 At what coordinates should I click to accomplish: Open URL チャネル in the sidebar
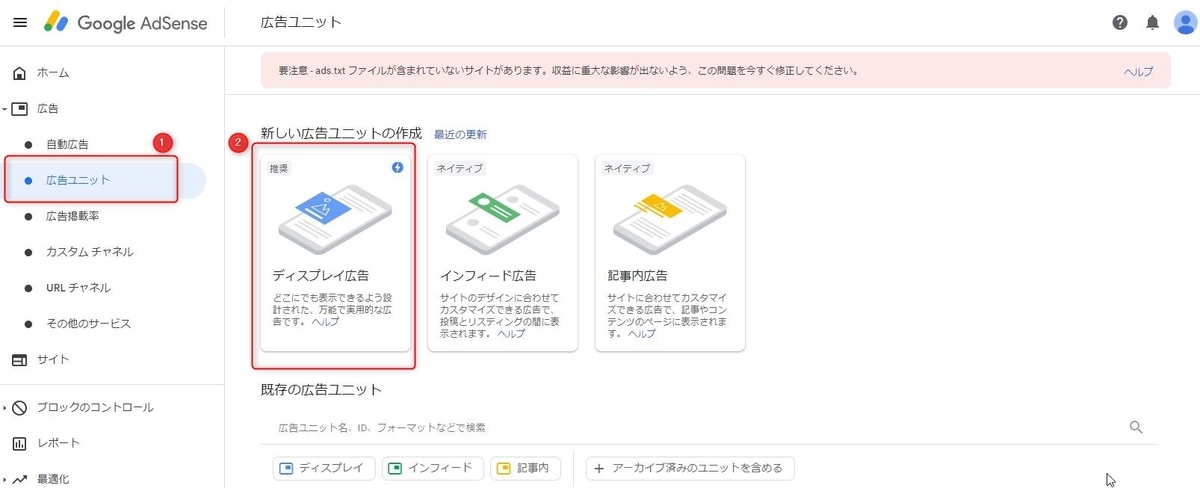(x=78, y=288)
